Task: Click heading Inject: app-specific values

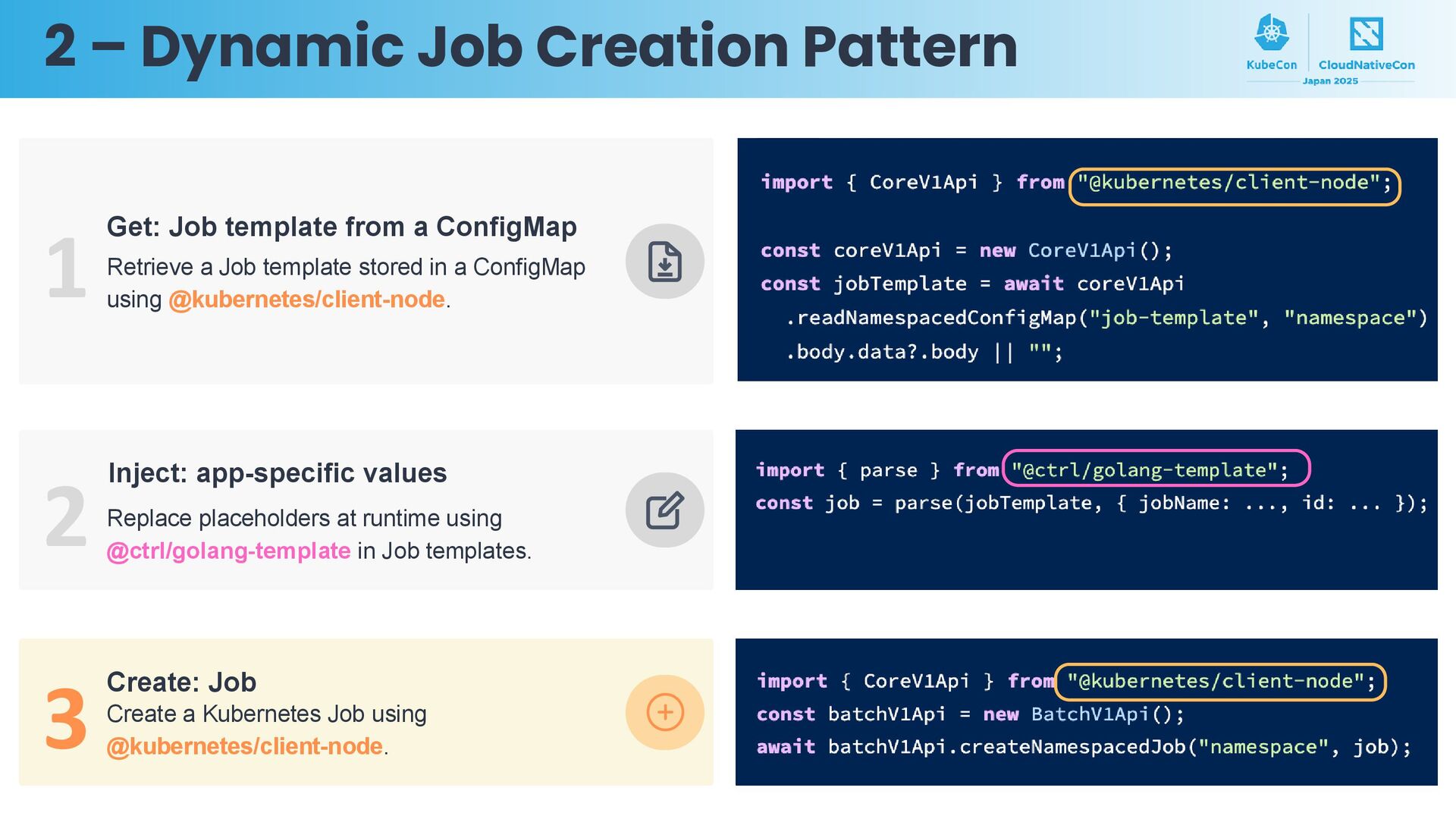Action: (278, 472)
